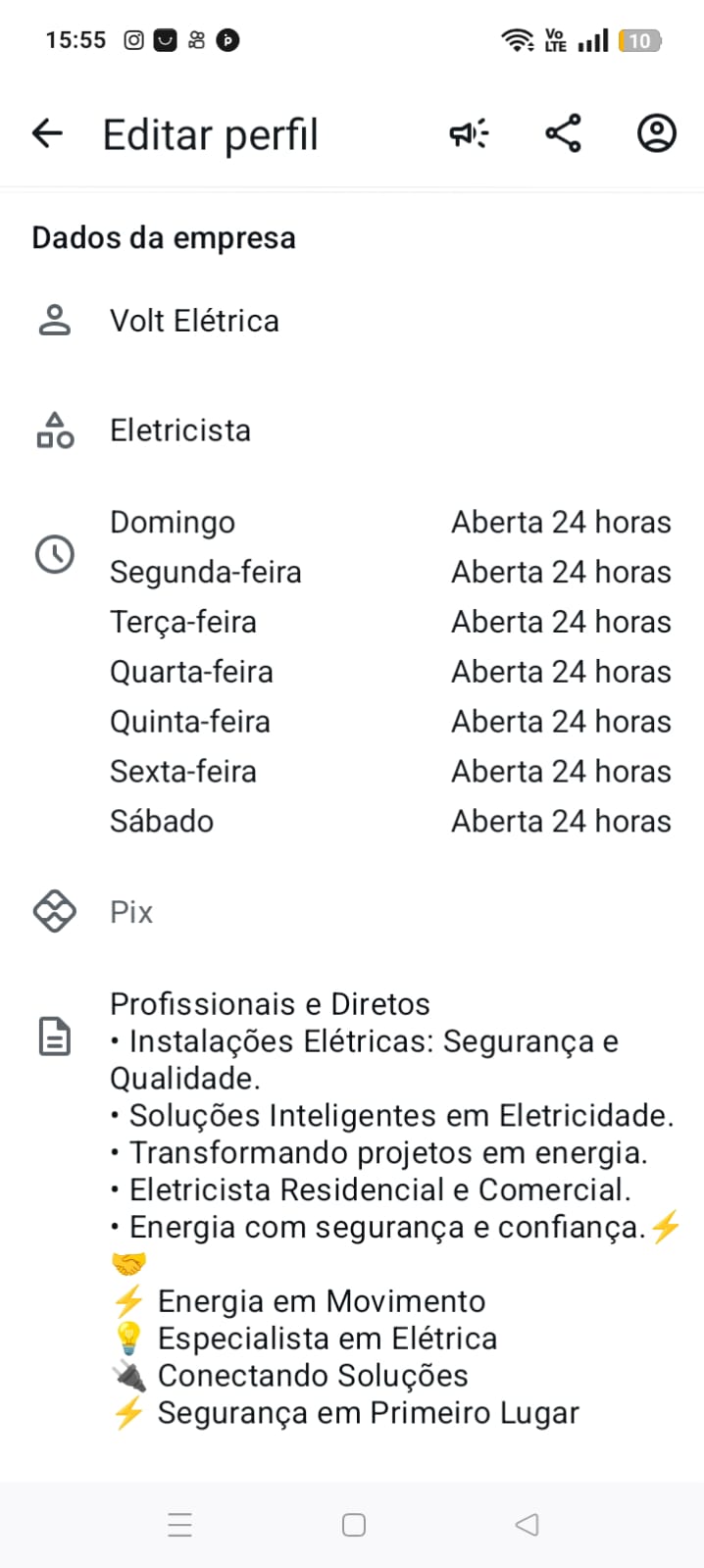
Task: Tap the person icon beside business name
Action: tap(55, 321)
